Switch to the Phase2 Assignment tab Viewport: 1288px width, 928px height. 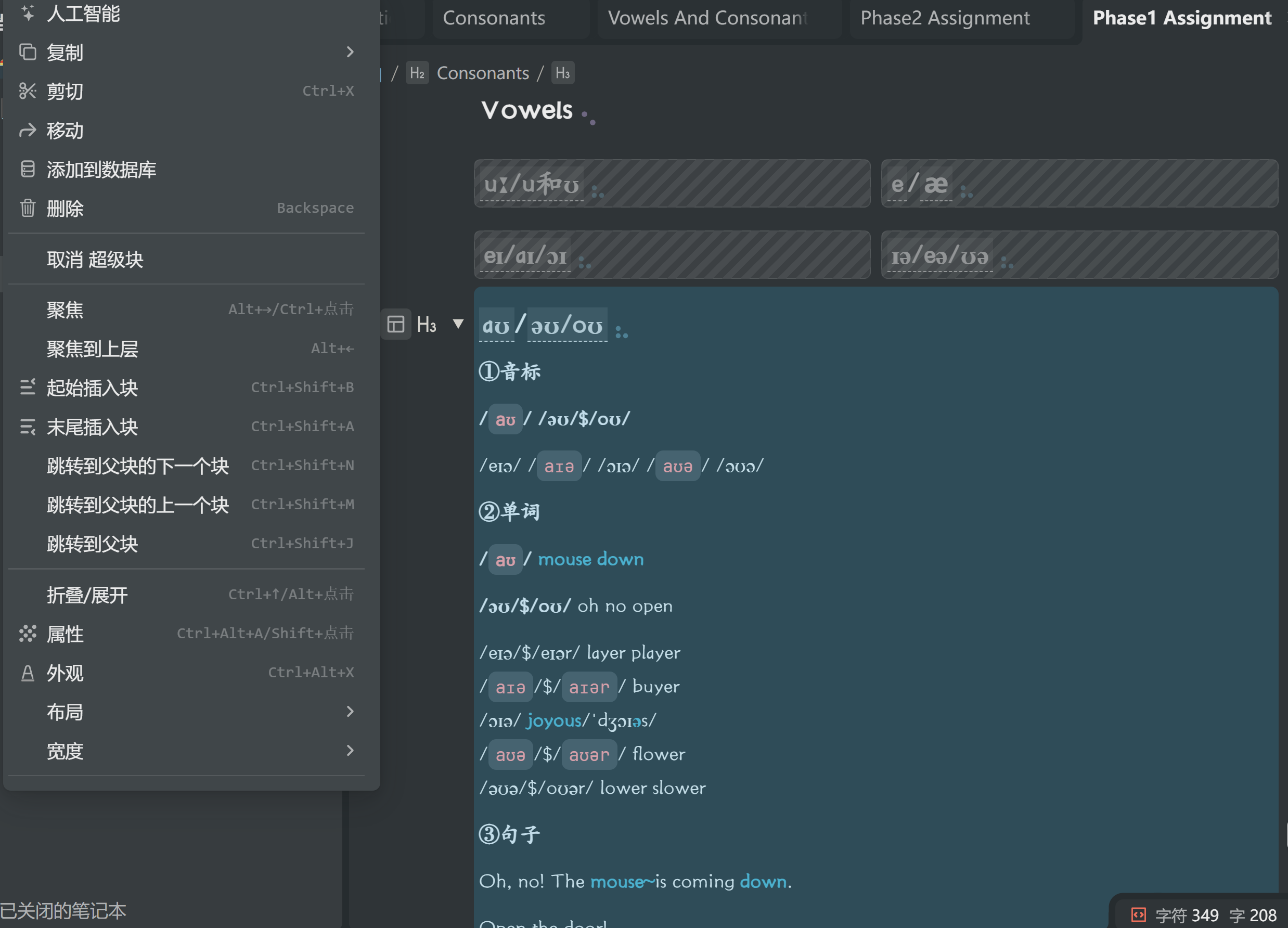[945, 18]
